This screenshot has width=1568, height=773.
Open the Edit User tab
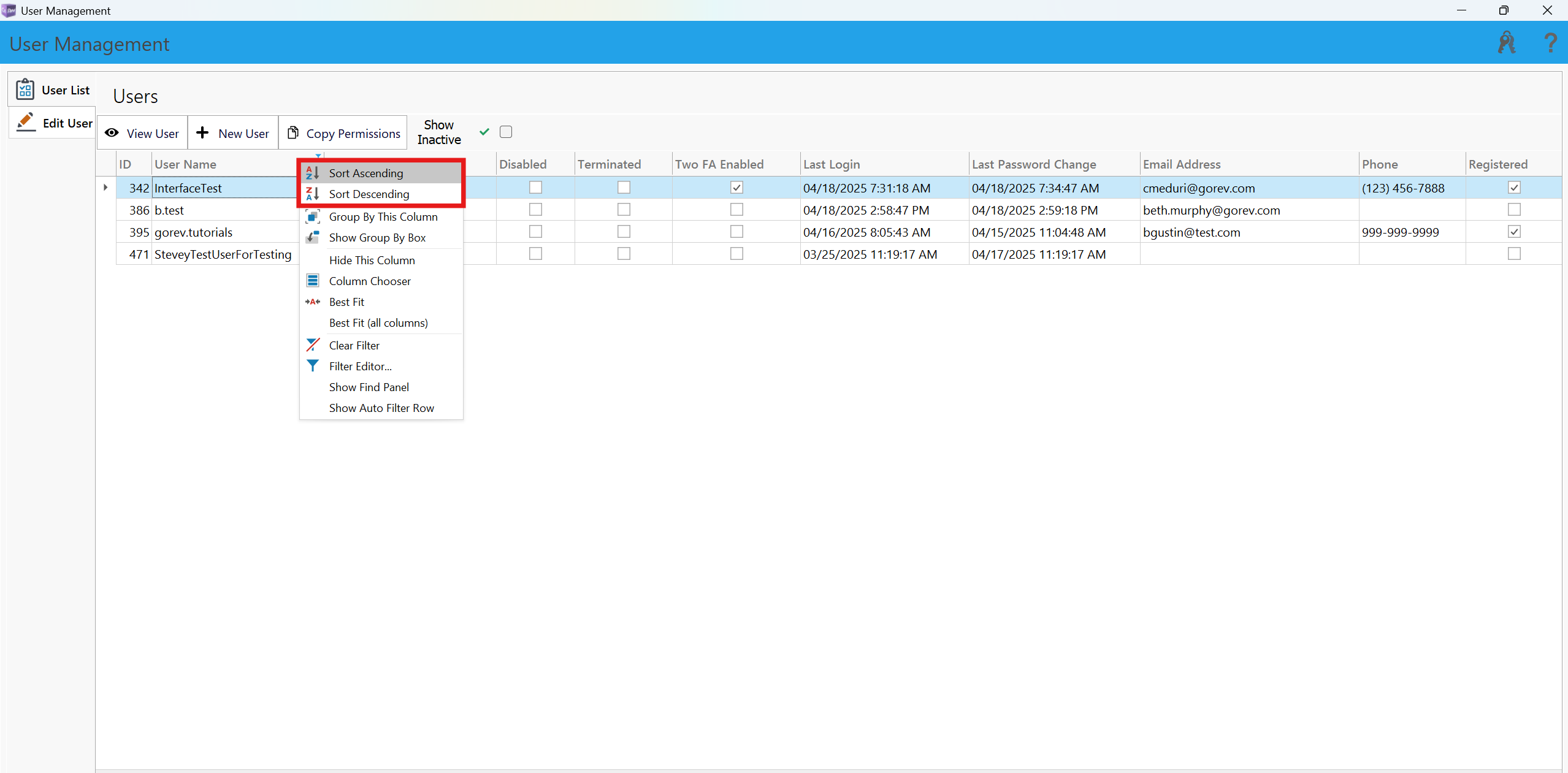click(53, 123)
